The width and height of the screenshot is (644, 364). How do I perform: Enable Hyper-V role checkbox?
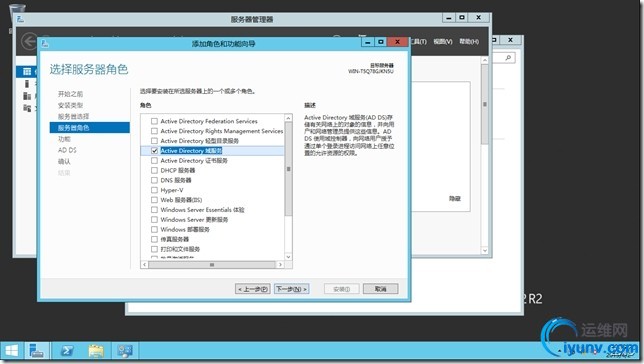pyautogui.click(x=154, y=190)
